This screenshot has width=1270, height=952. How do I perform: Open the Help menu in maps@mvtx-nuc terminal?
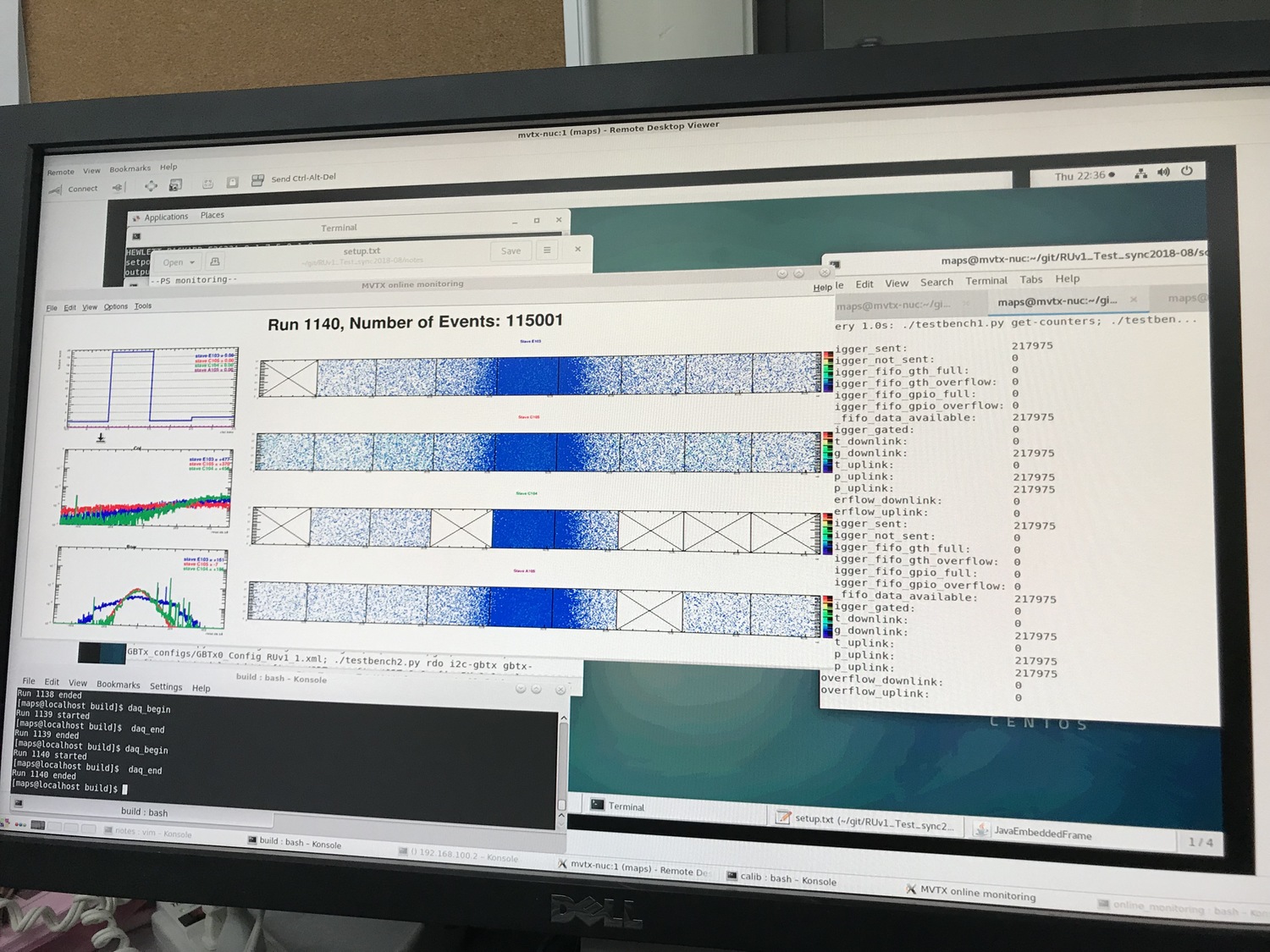coord(1068,278)
